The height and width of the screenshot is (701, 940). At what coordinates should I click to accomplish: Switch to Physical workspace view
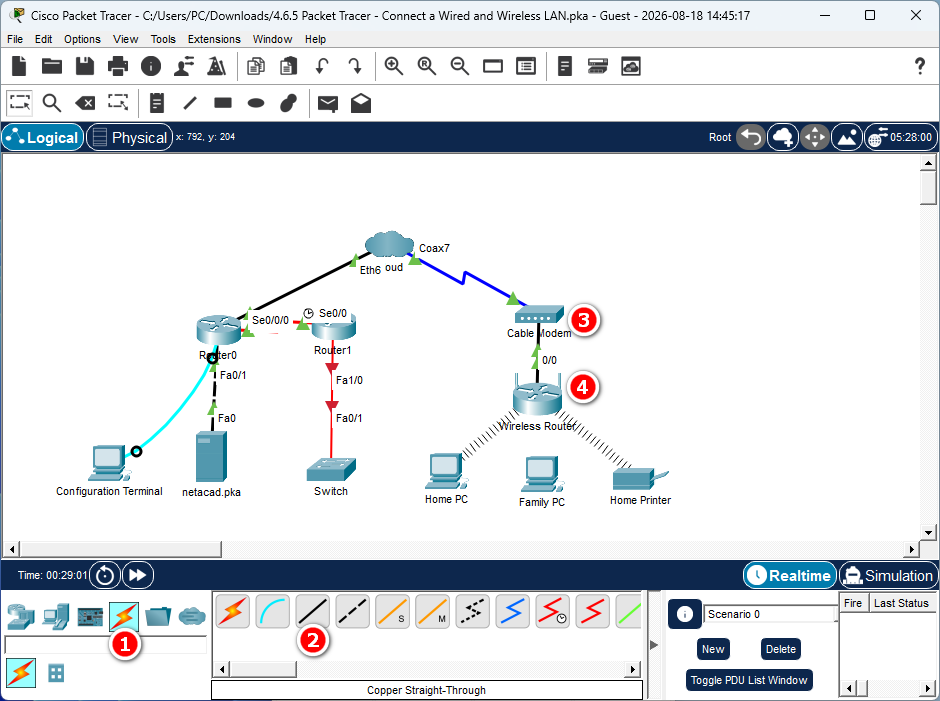click(129, 137)
